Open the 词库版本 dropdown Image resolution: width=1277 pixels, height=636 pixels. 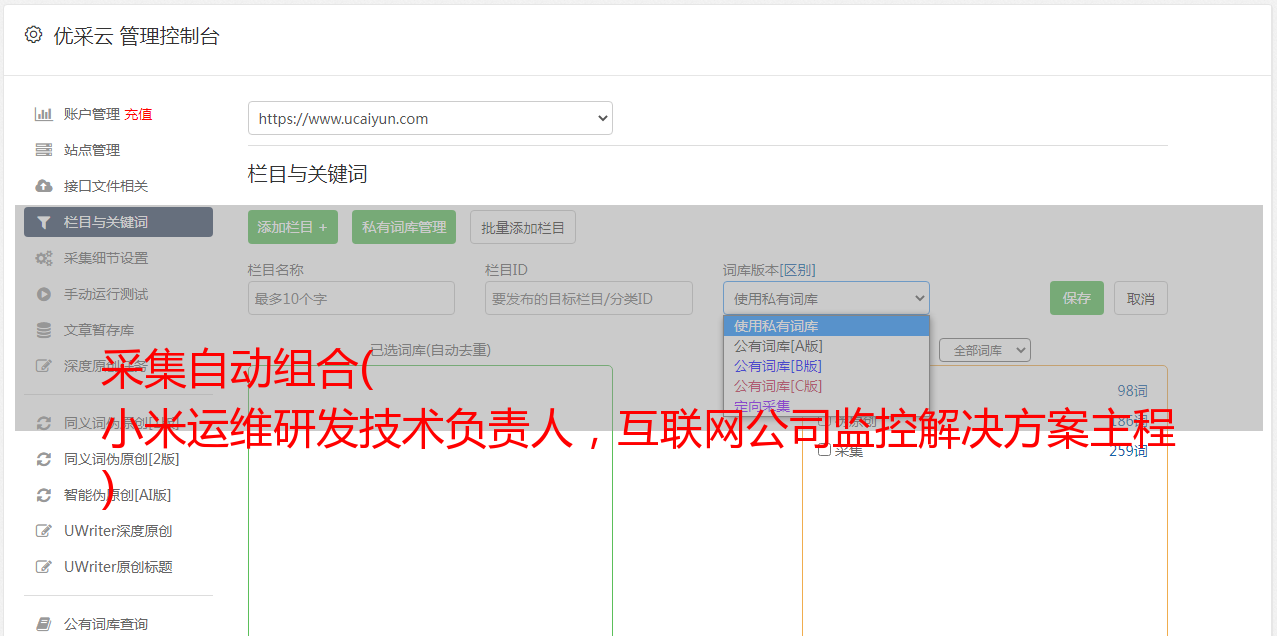[826, 298]
